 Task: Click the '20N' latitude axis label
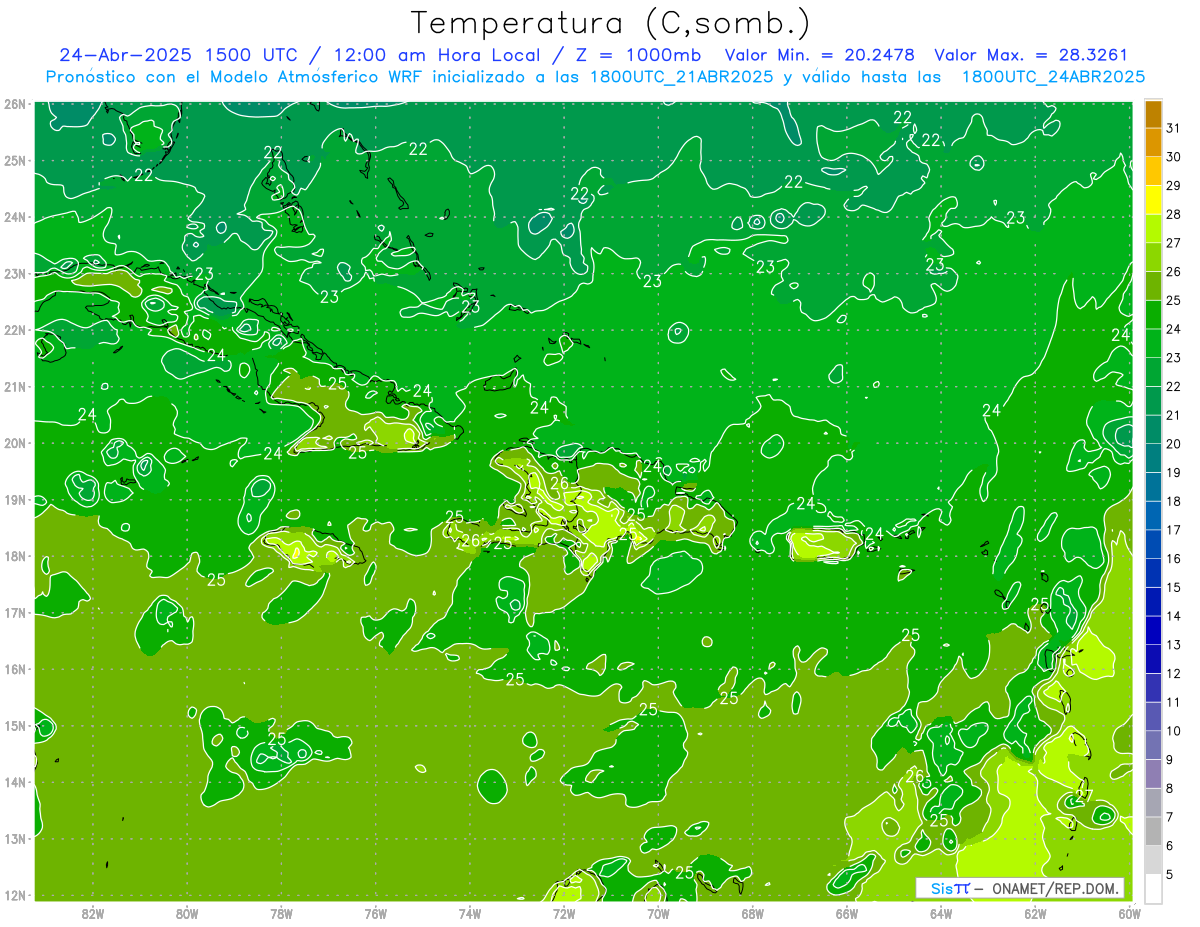click(x=15, y=443)
